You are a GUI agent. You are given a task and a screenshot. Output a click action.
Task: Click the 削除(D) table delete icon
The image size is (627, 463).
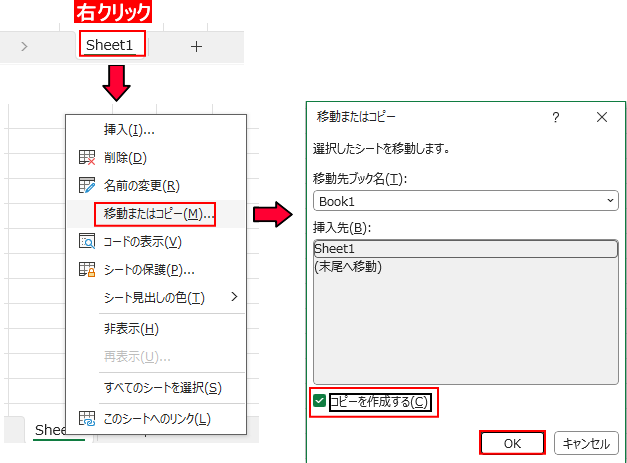pos(87,158)
